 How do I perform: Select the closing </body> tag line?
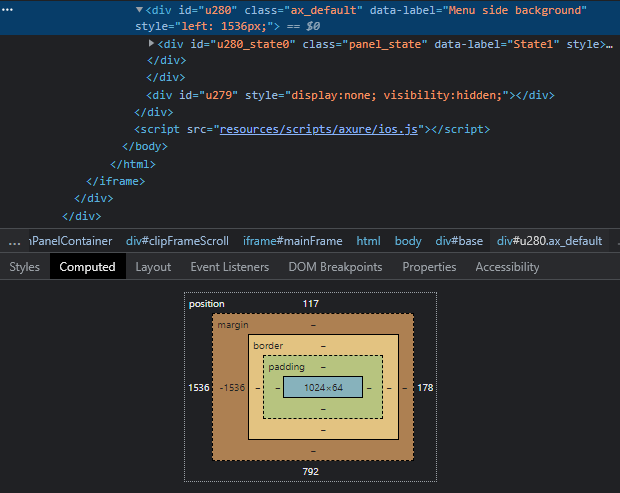pos(145,147)
